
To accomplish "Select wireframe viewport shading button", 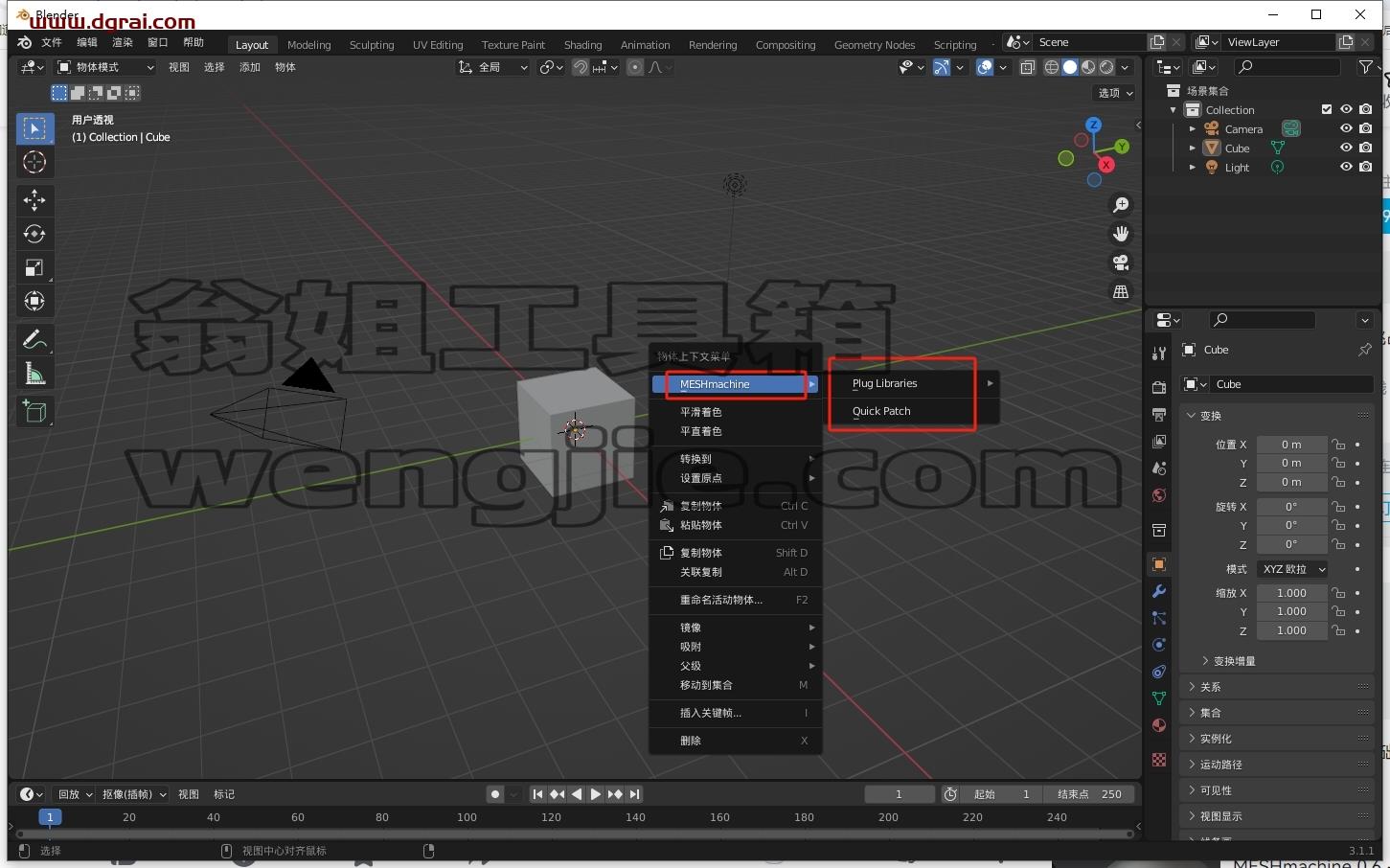I will 1052,67.
